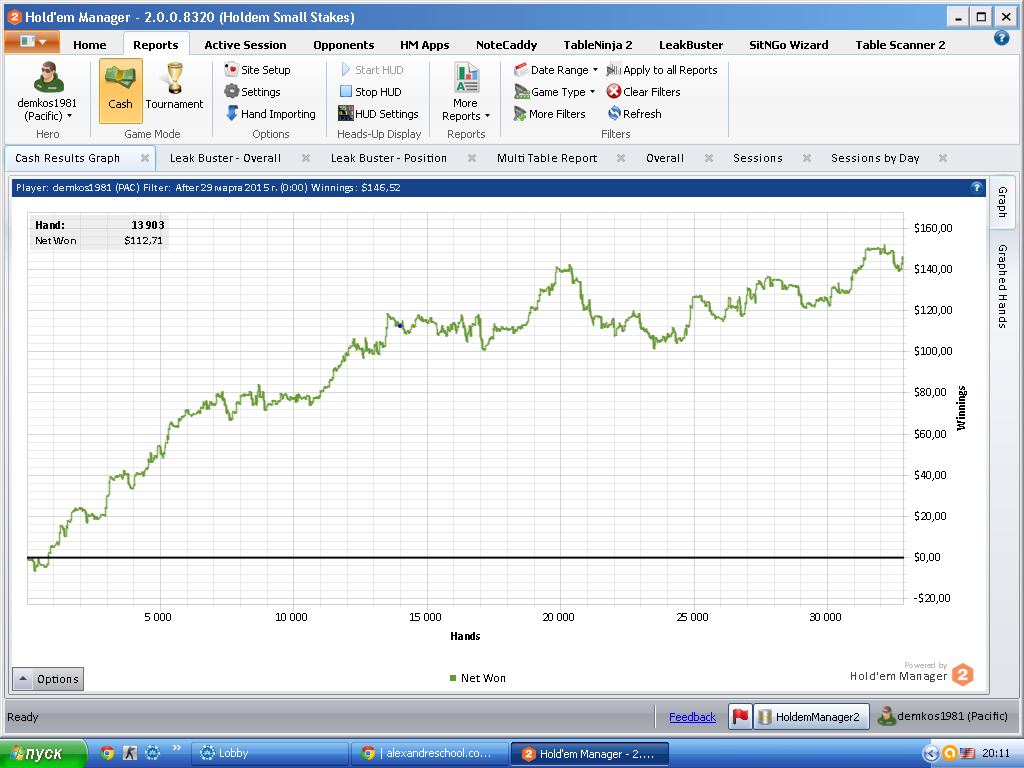Click the Start HUD play icon
Screen dimensions: 1024x768
(346, 70)
